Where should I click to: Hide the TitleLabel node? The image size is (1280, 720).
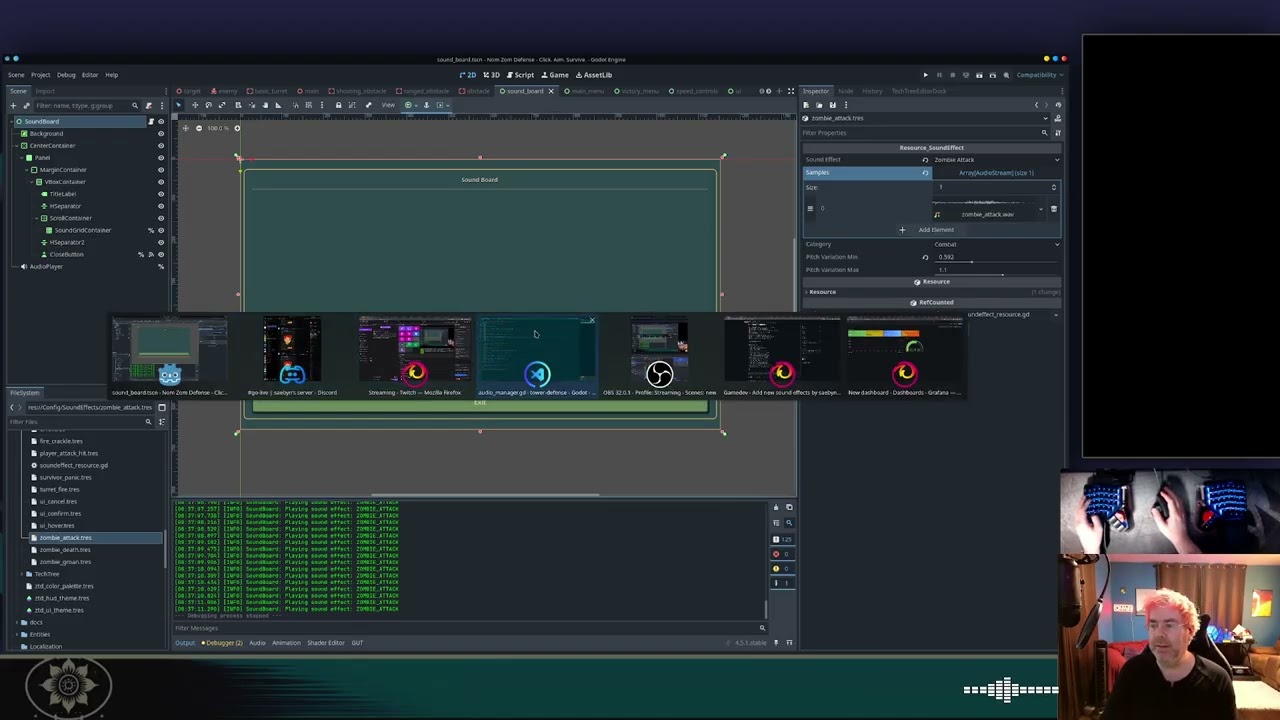pos(161,194)
